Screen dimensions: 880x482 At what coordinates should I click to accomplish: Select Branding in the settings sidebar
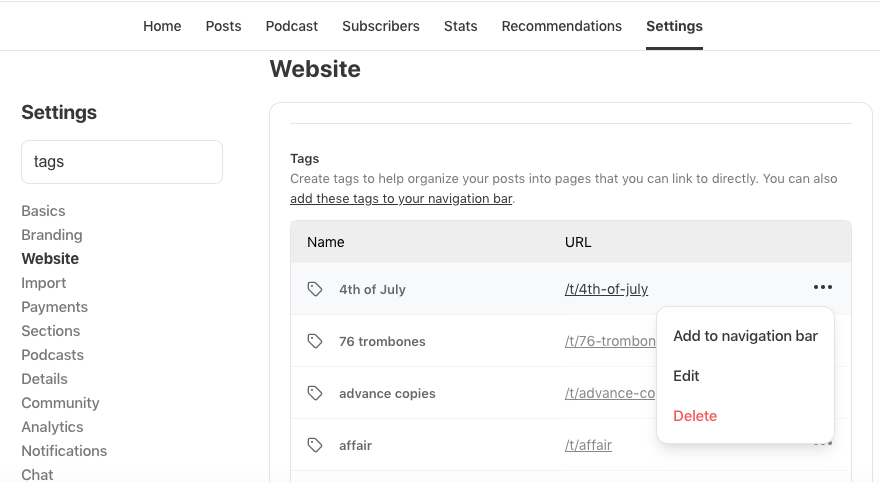(x=52, y=235)
